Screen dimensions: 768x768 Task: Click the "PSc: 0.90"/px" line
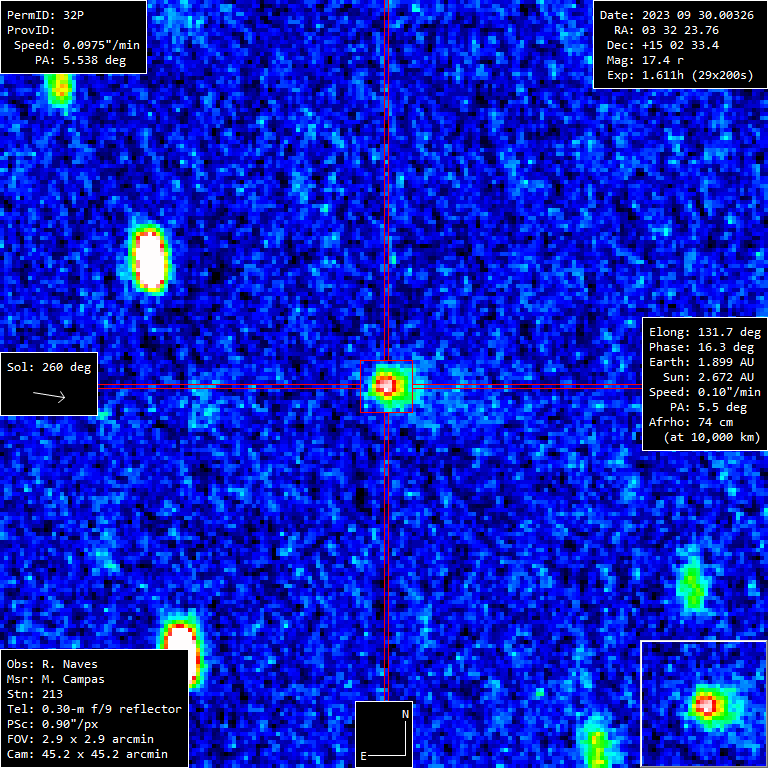52,724
